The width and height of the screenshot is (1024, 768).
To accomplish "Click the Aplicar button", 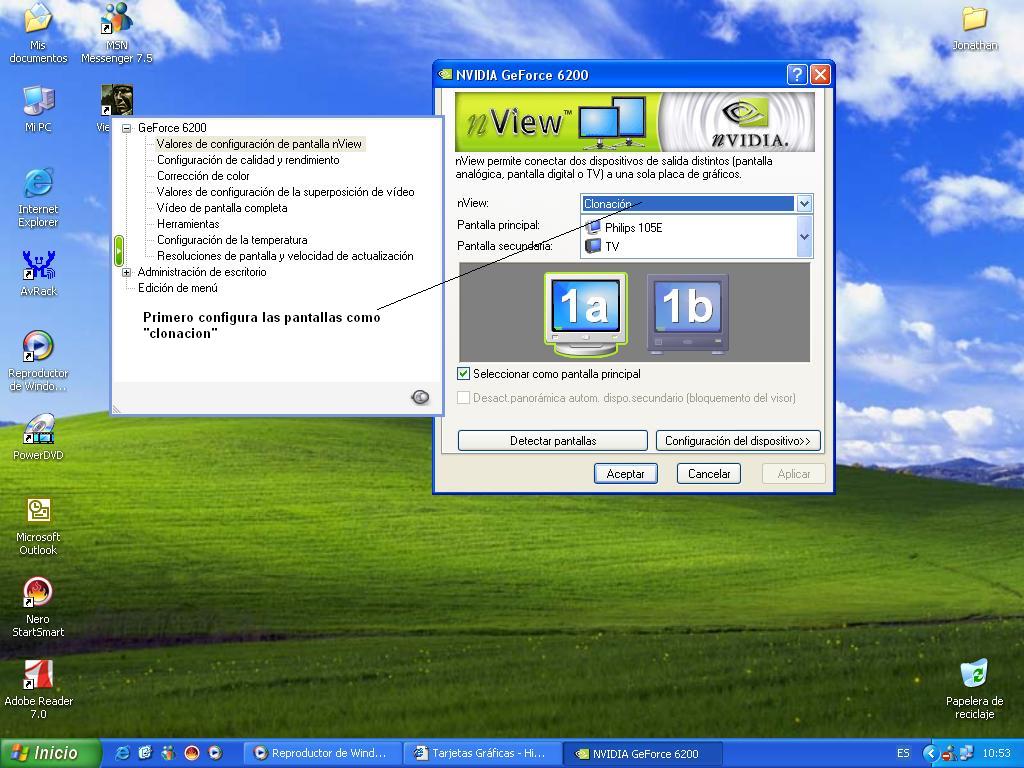I will point(793,473).
